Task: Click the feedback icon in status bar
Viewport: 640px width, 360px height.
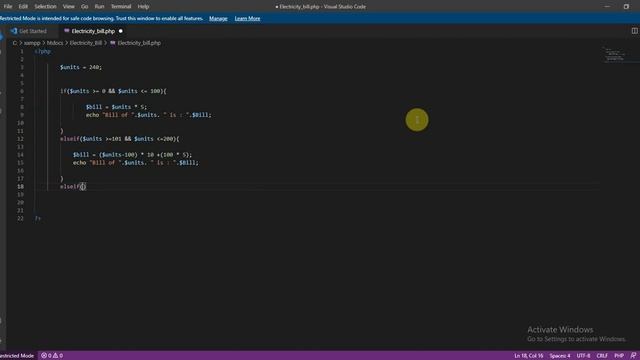Action: coord(633,356)
